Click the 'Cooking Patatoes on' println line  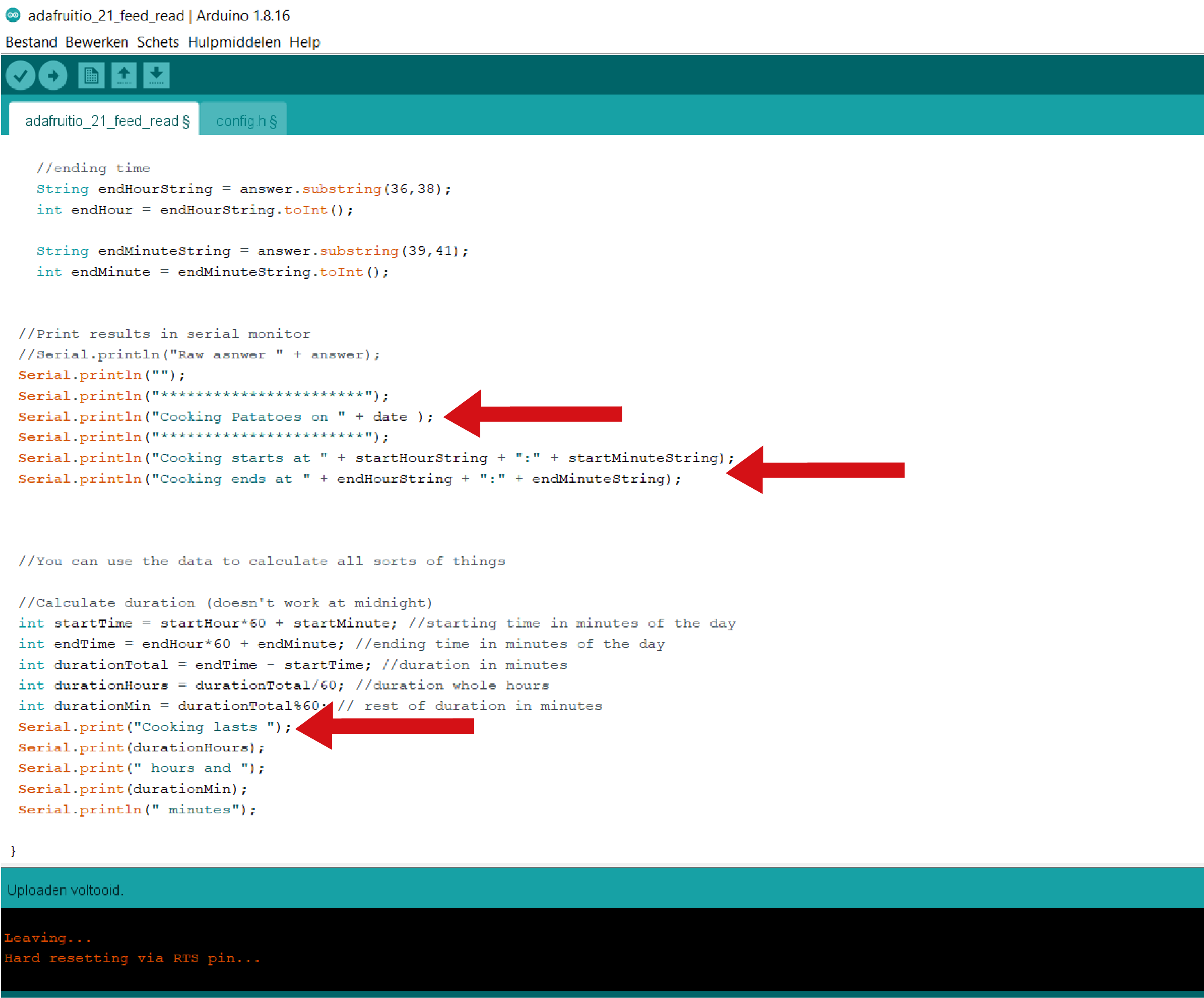pos(226,416)
